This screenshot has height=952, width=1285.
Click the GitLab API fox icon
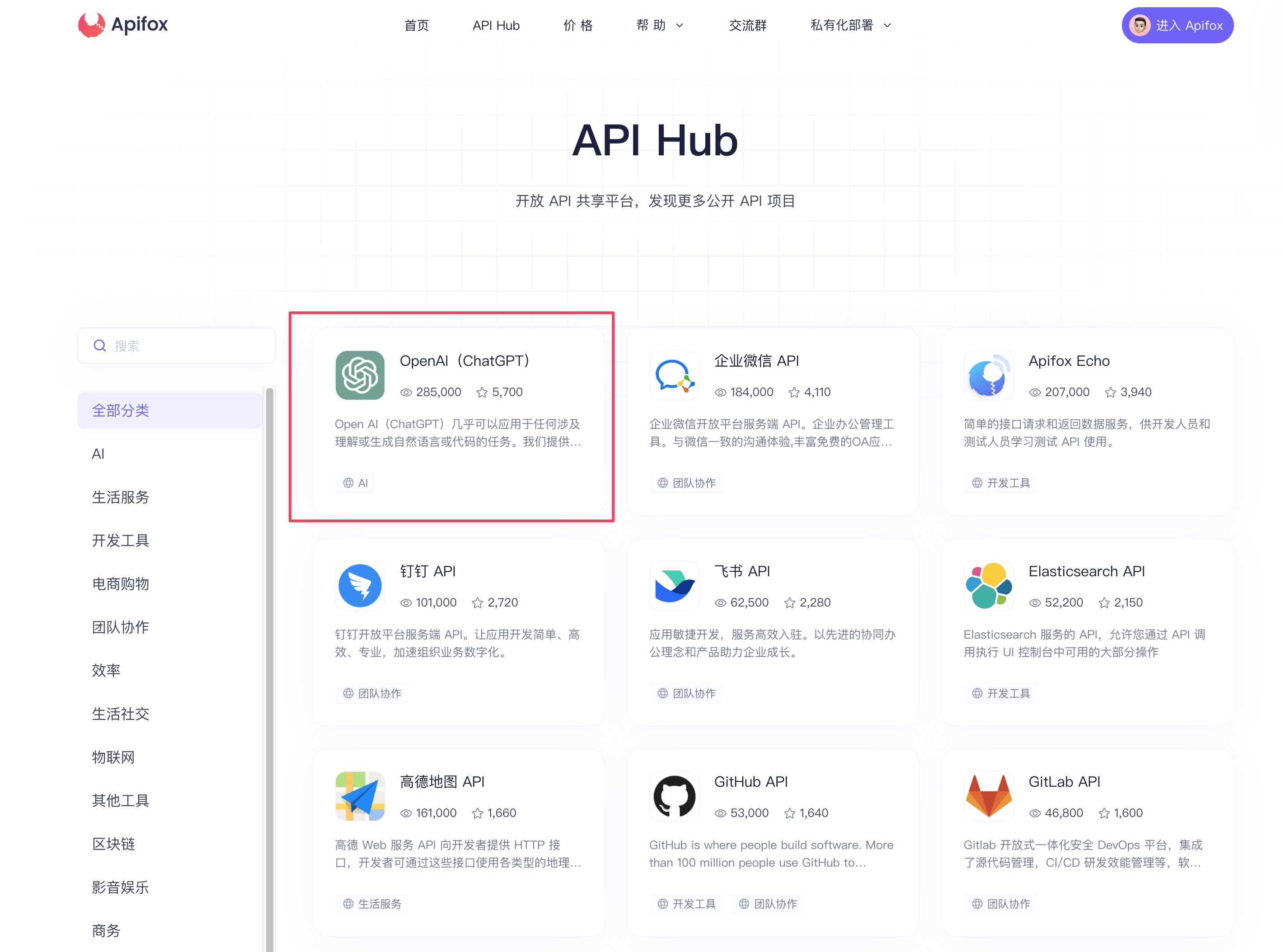[x=988, y=796]
